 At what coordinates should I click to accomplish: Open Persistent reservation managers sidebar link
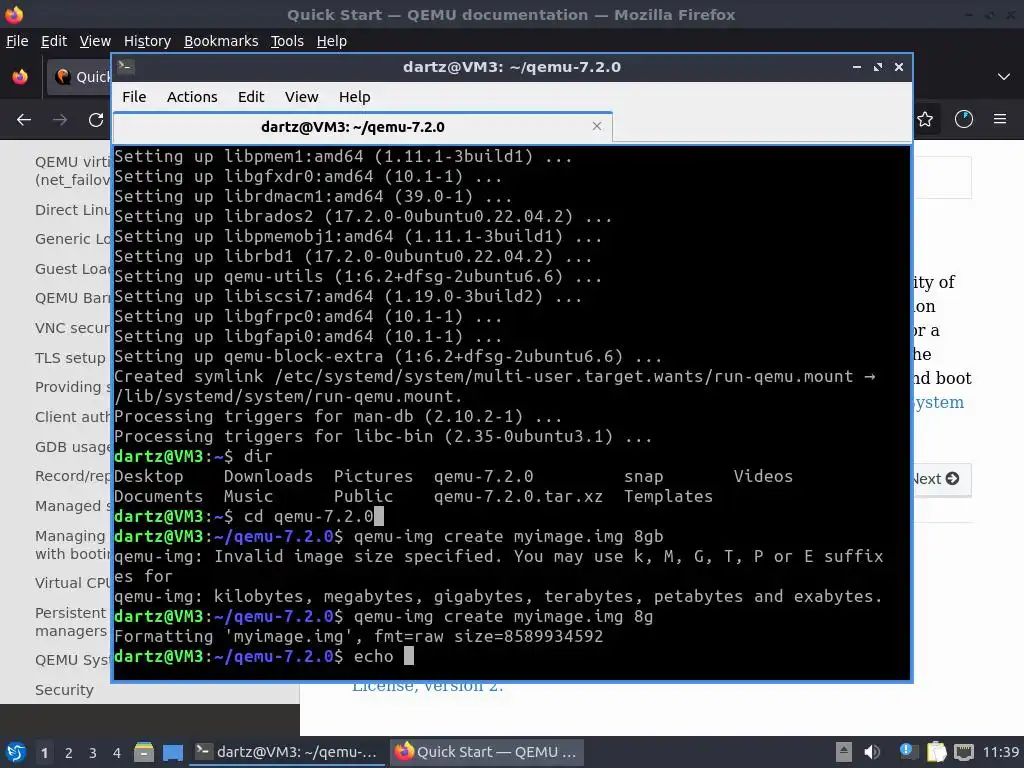pos(71,622)
